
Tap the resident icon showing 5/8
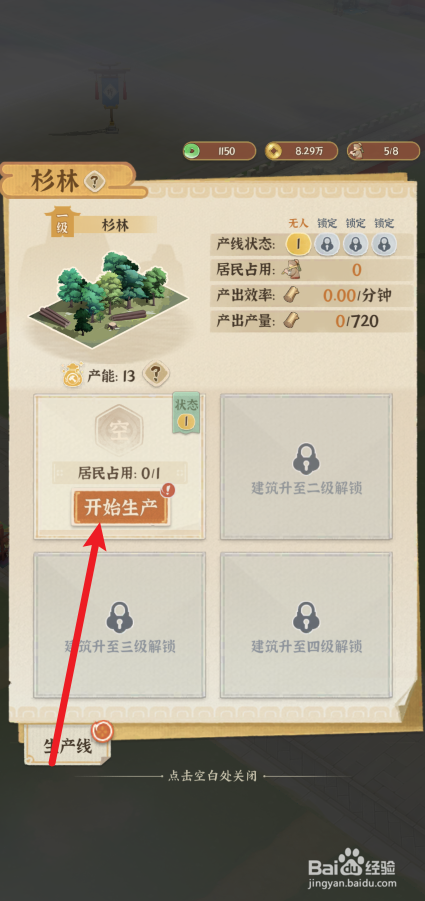click(357, 151)
